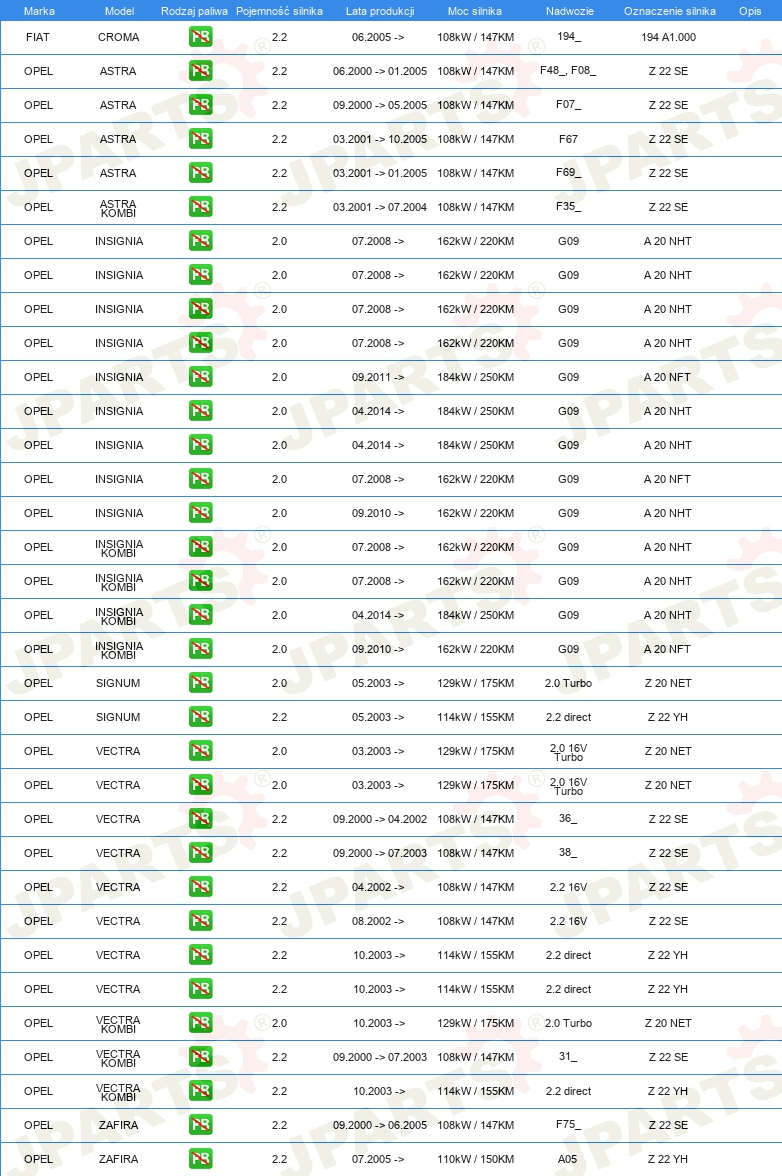Click the Nadwozie column header
782x1176 pixels.
570,11
